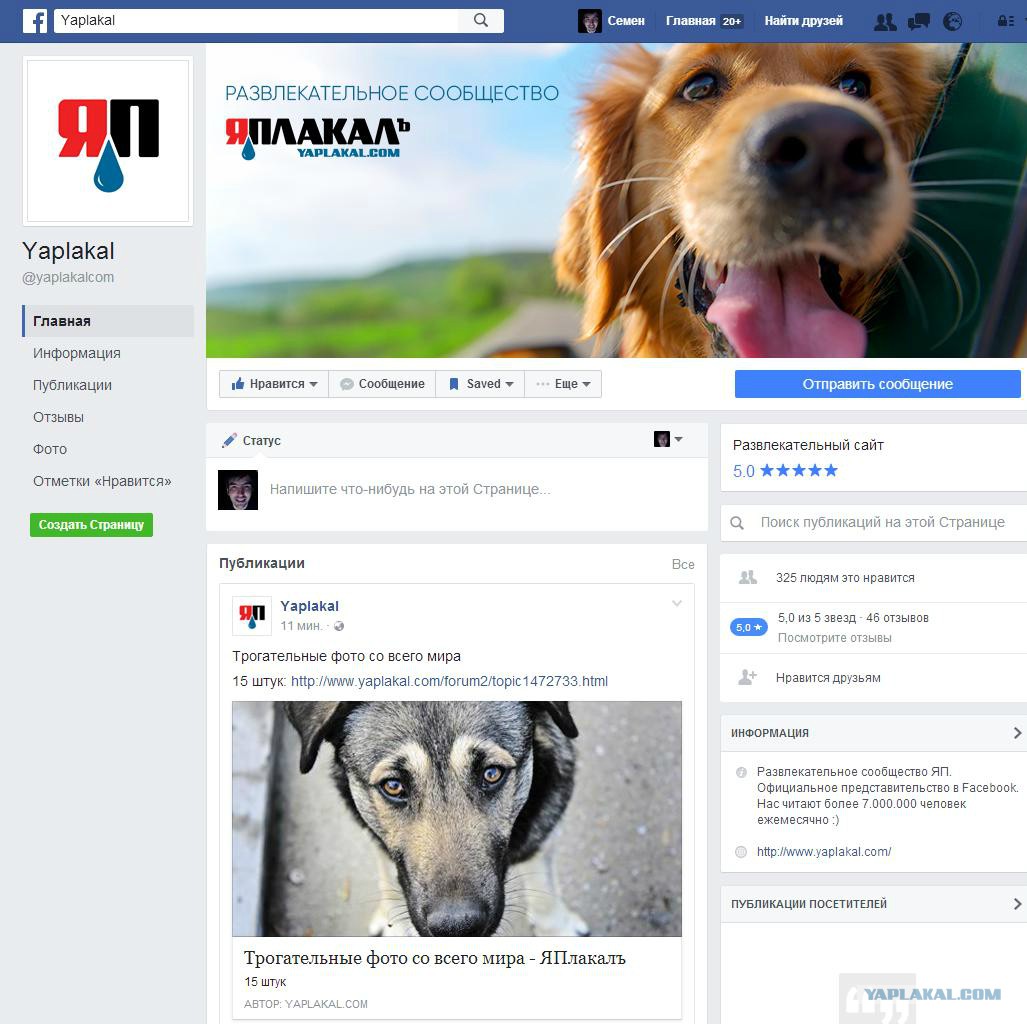Click the globe icon beside website link
This screenshot has width=1027, height=1024.
tap(741, 852)
